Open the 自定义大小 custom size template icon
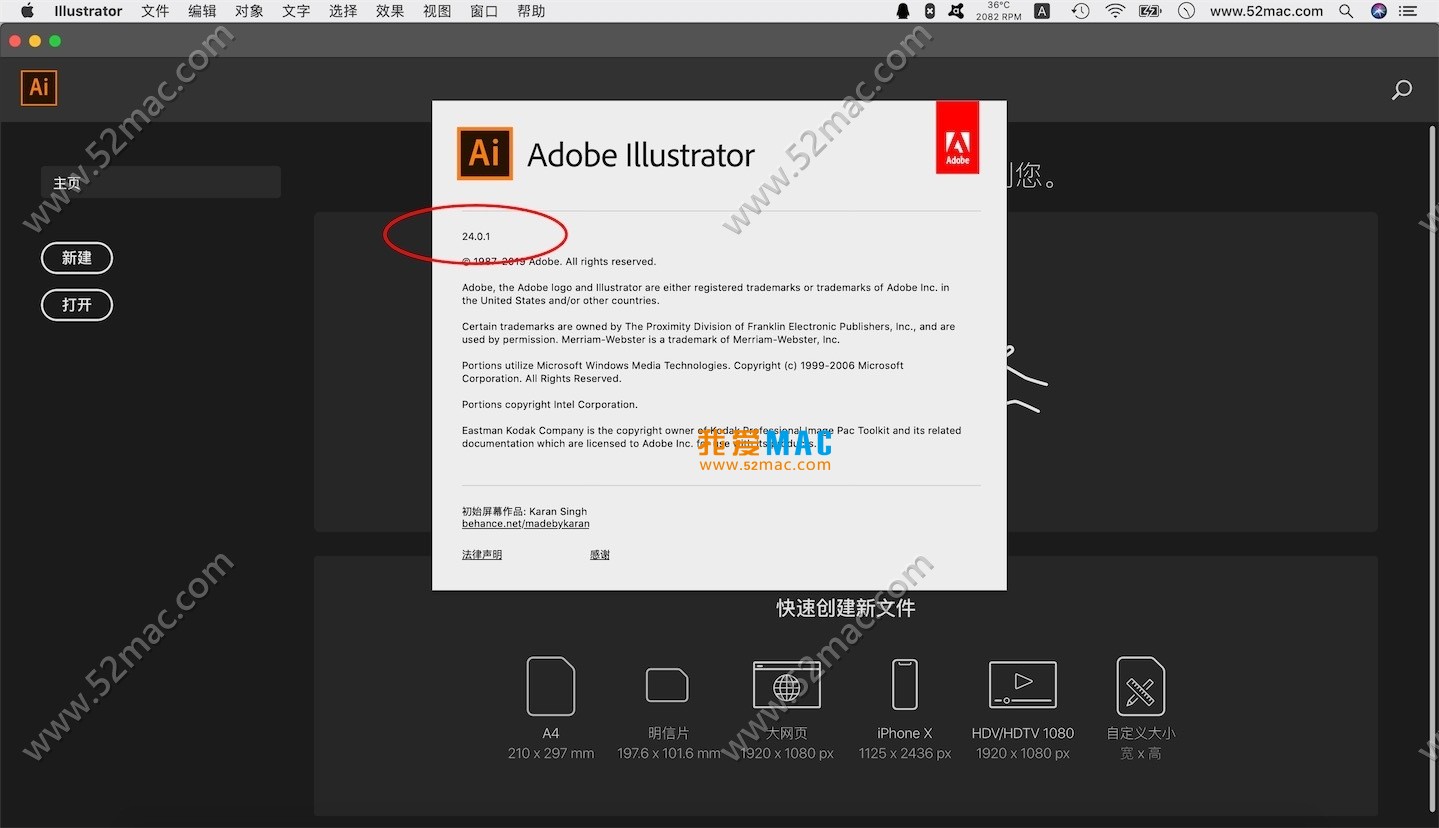Viewport: 1439px width, 828px height. 1139,685
